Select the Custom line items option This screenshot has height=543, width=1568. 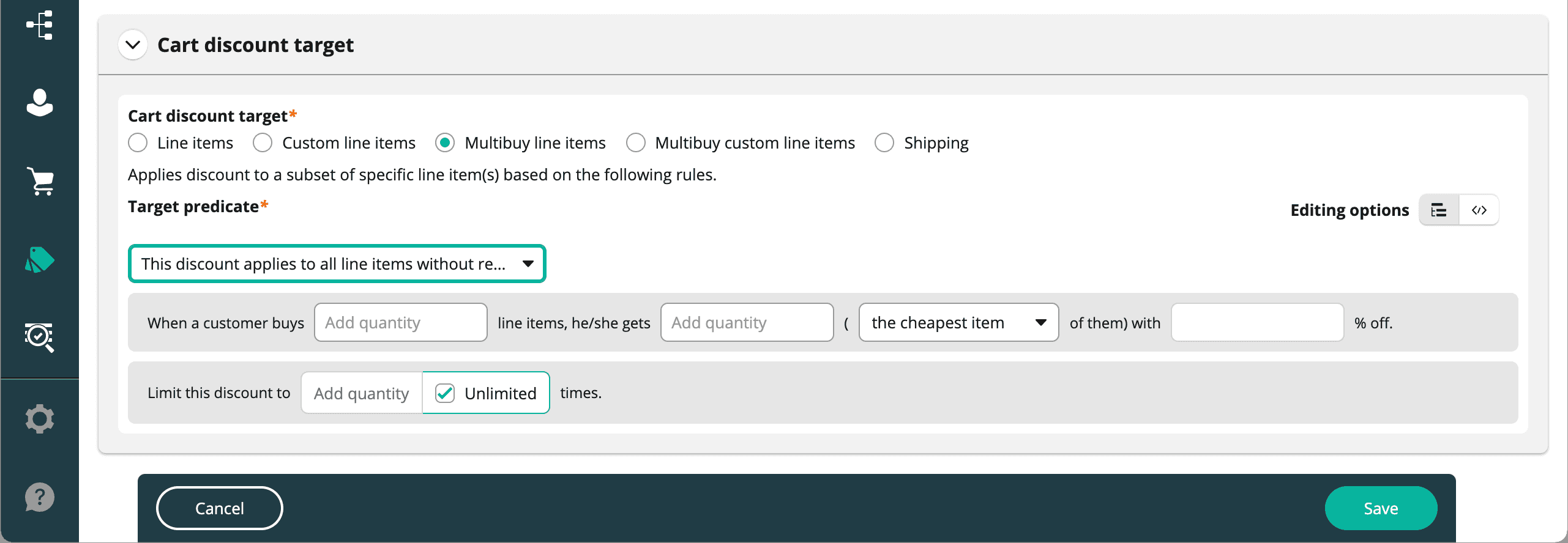point(263,143)
